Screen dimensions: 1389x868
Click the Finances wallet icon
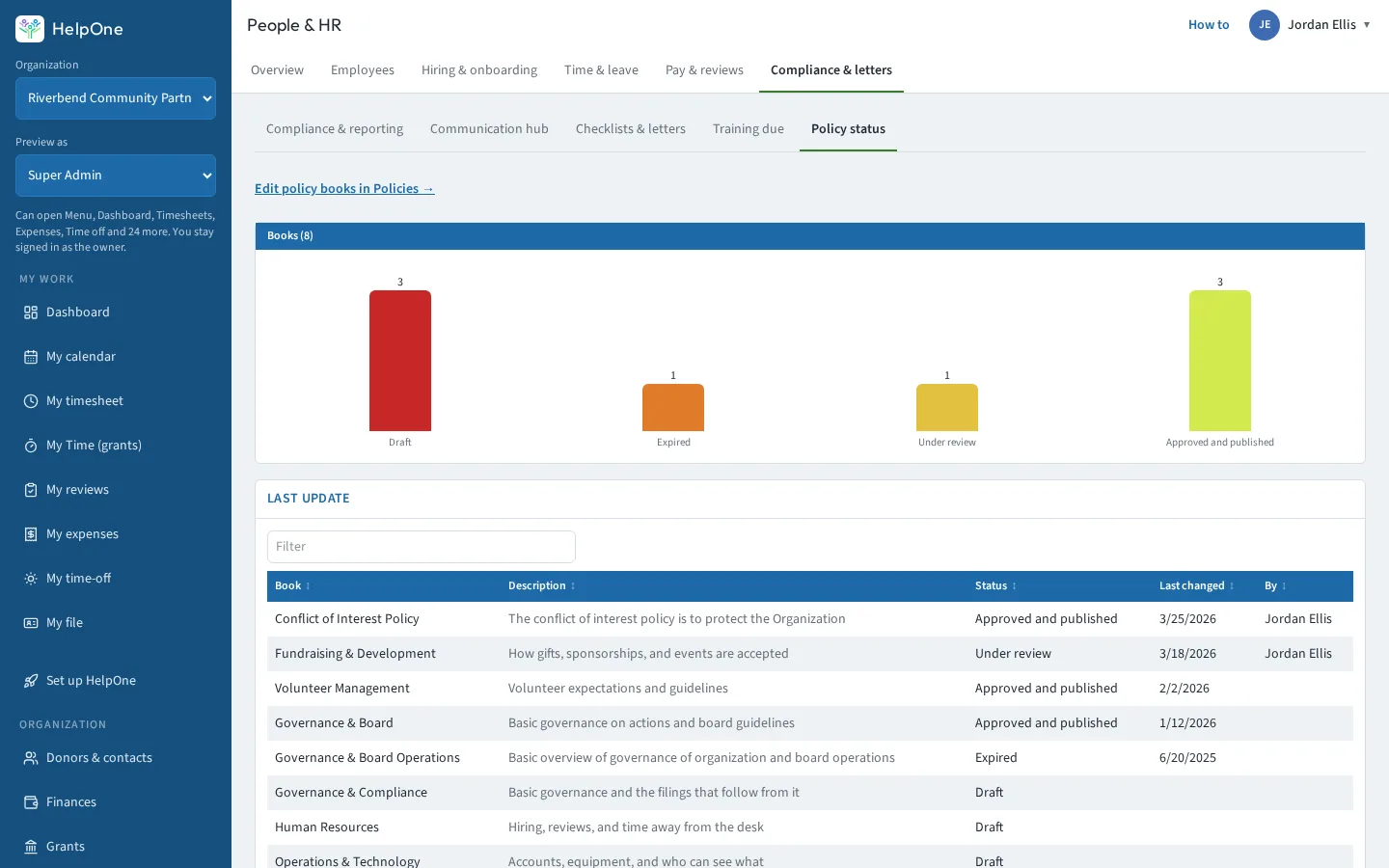[x=31, y=802]
